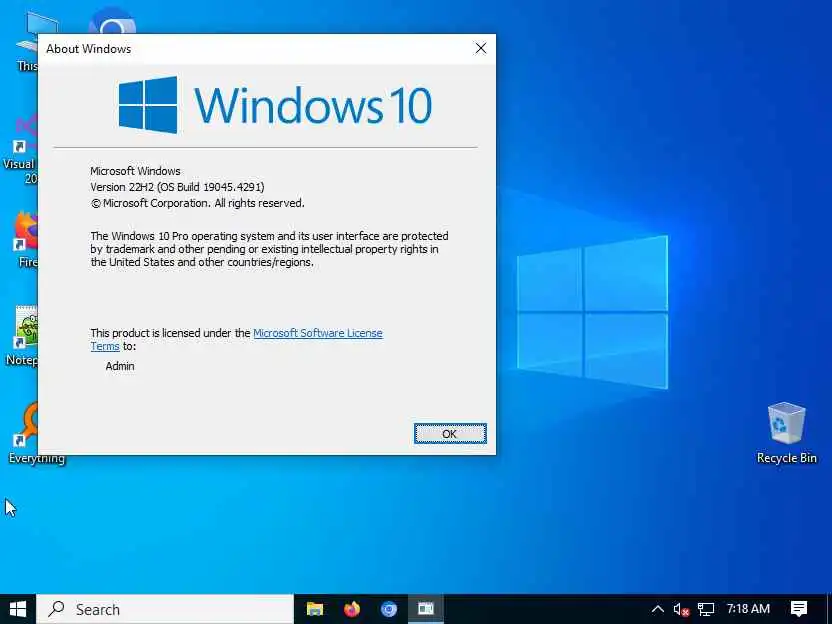Select the Visual Studio desktop shortcut

pyautogui.click(x=21, y=149)
